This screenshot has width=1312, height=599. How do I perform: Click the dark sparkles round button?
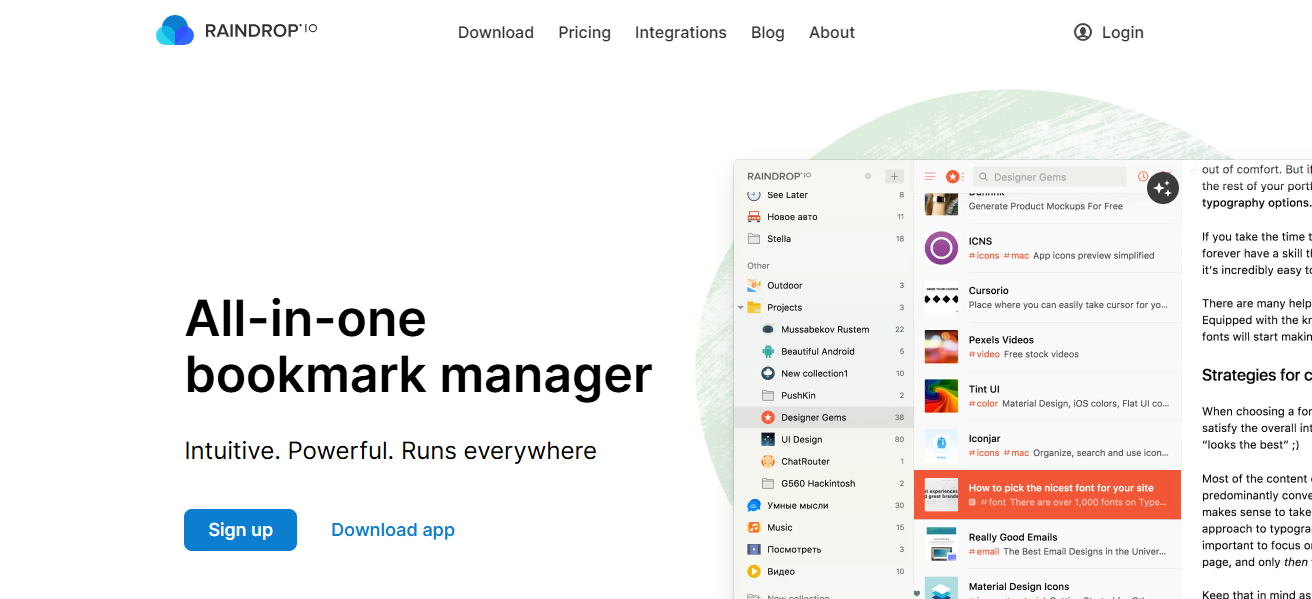[x=1163, y=188]
